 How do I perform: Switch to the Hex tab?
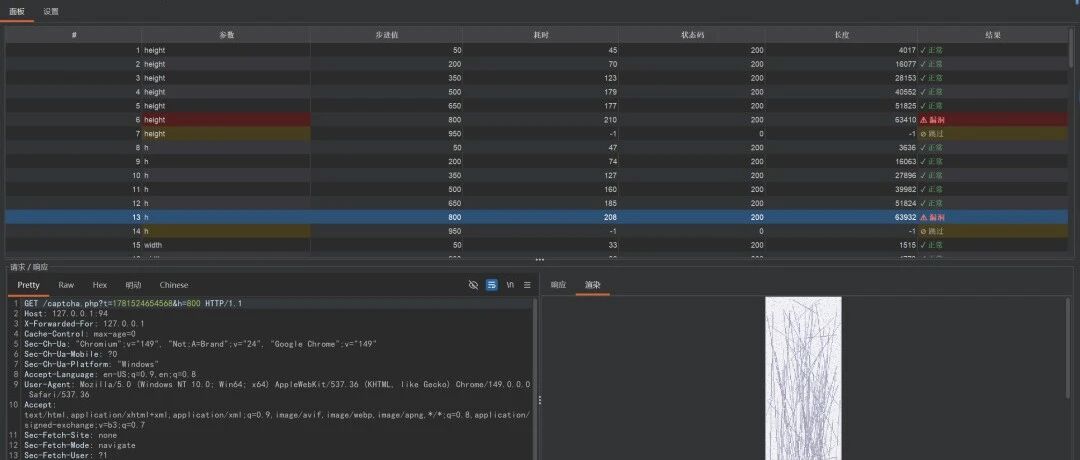(x=100, y=285)
